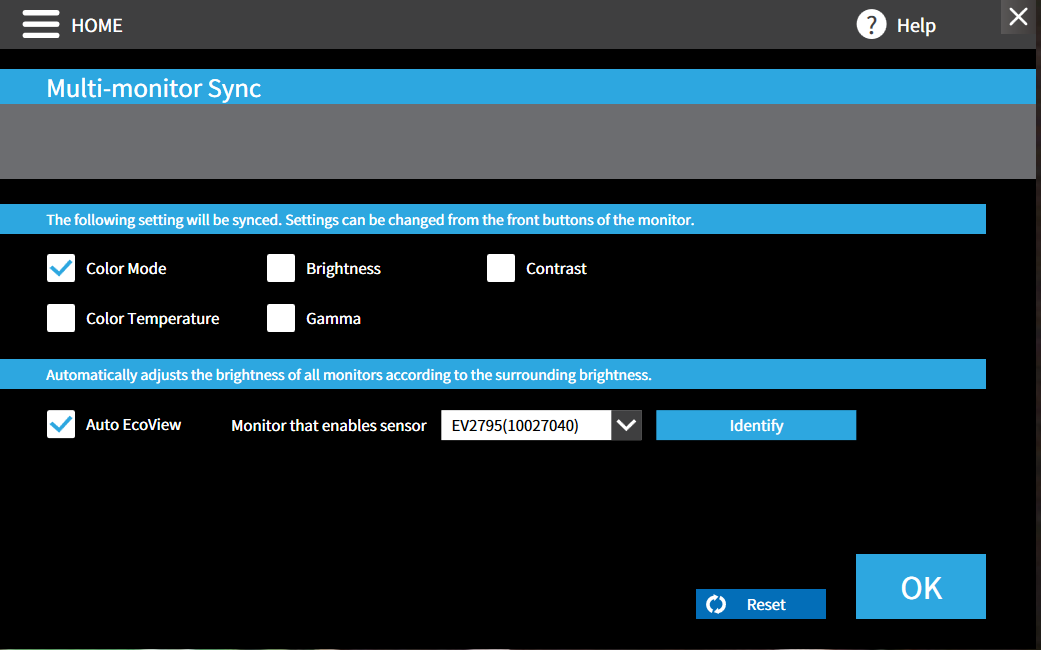Check the Color Temperature checkbox
This screenshot has width=1041, height=650.
point(61,318)
